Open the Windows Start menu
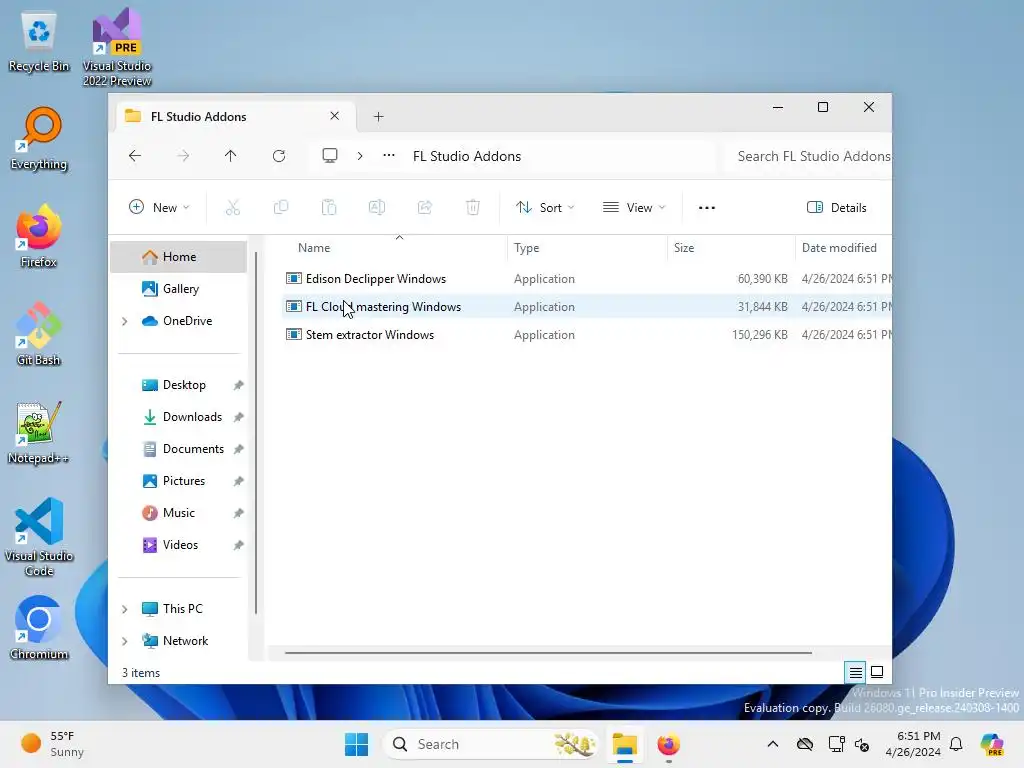 click(357, 744)
